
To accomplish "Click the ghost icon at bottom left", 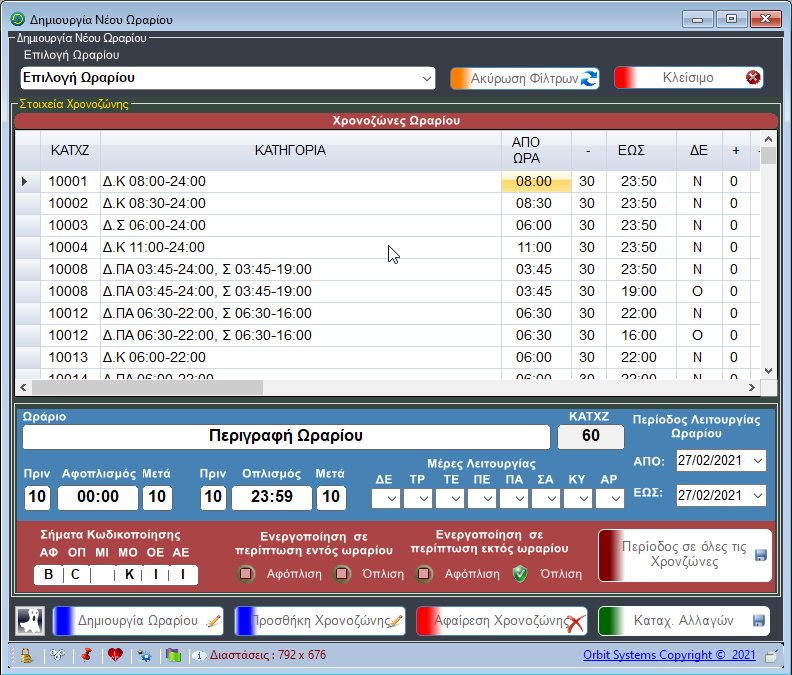I will pyautogui.click(x=30, y=620).
